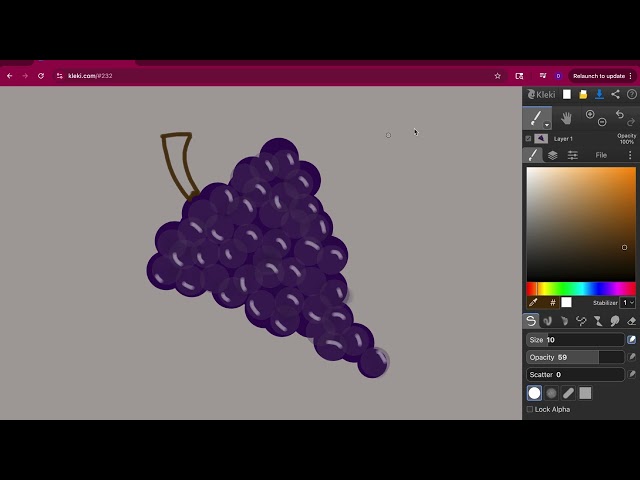The width and height of the screenshot is (640, 480).
Task: Open the browser profile avatar
Action: click(x=558, y=76)
